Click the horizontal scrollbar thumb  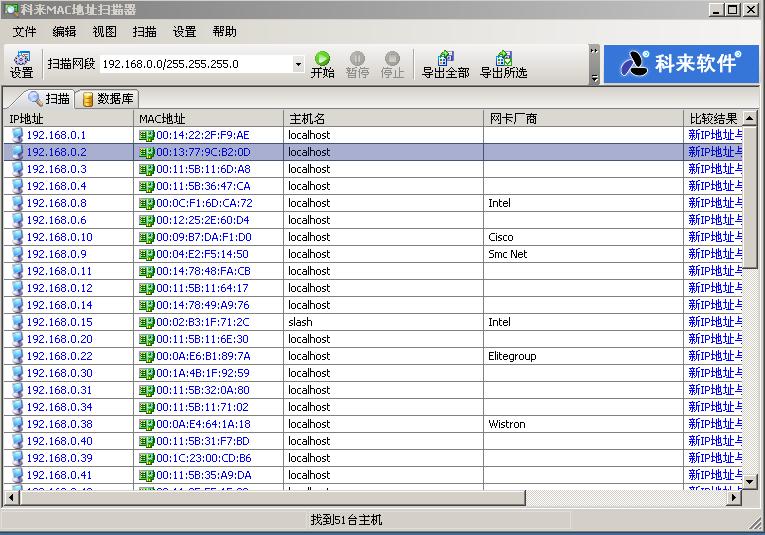point(272,497)
